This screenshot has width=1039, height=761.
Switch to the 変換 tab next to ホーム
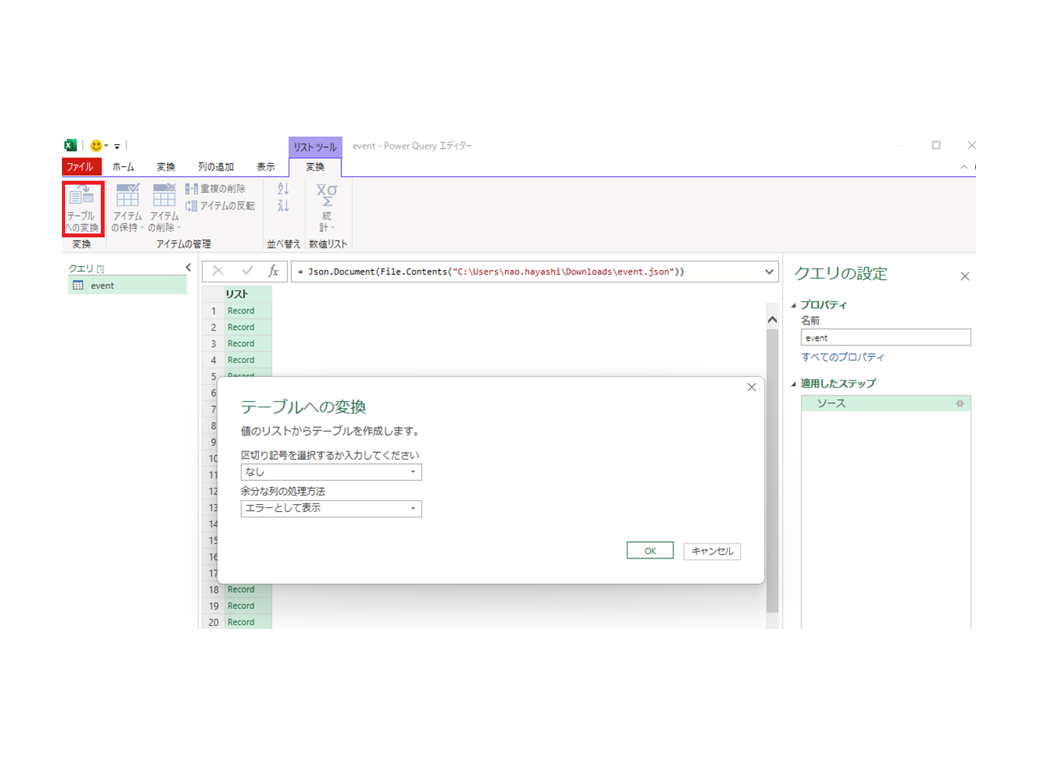pyautogui.click(x=166, y=167)
